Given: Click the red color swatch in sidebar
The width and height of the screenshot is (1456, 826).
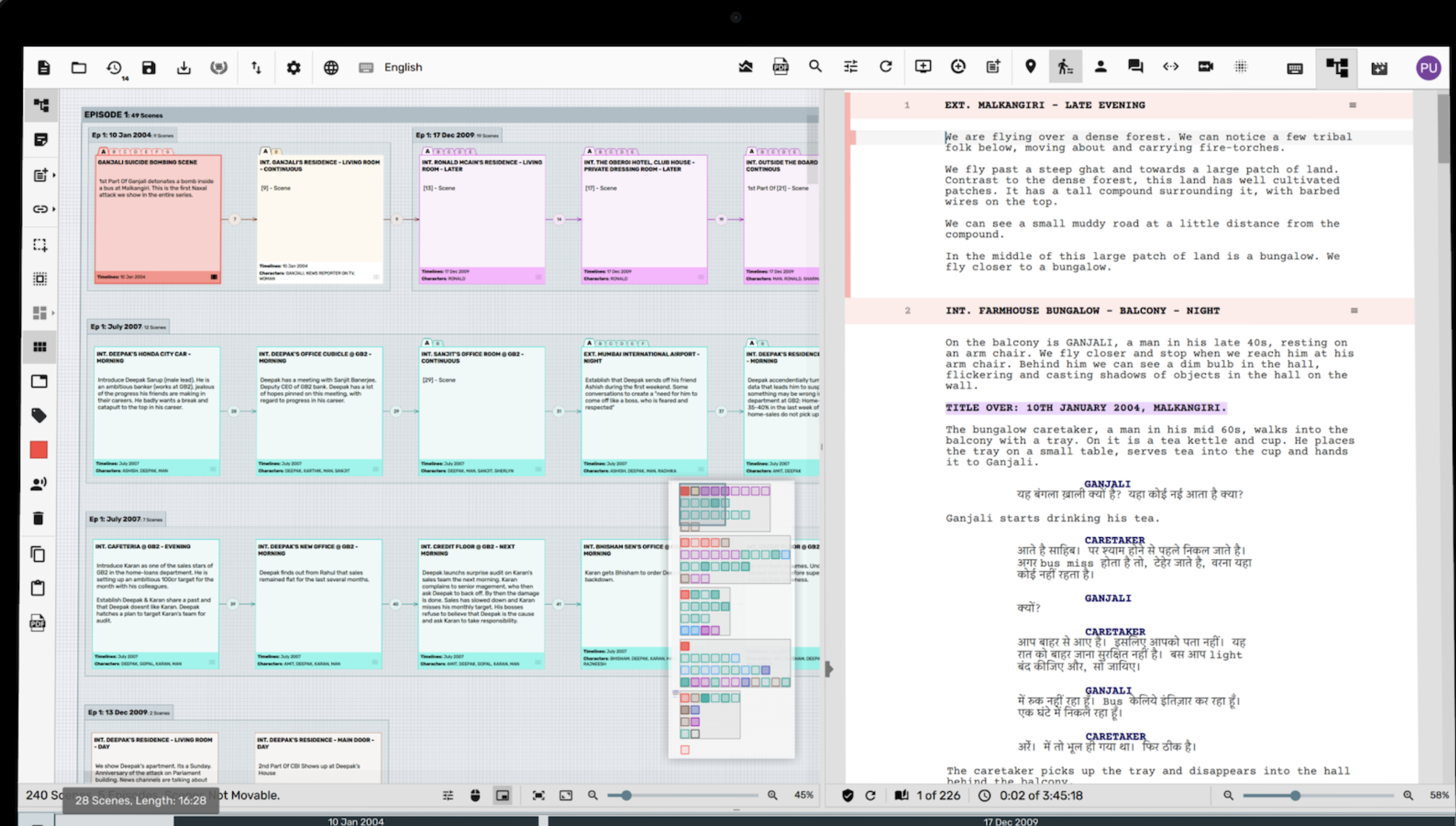Looking at the screenshot, I should pyautogui.click(x=39, y=450).
